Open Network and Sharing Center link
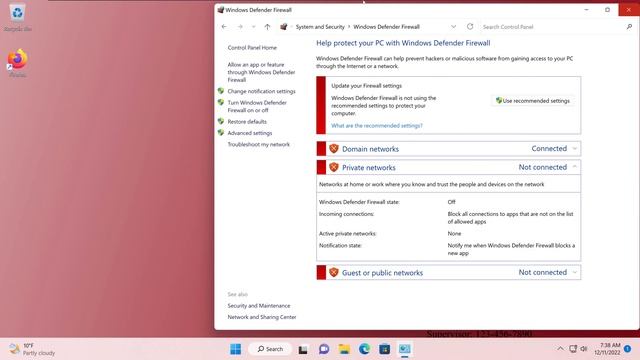Image resolution: width=640 pixels, height=360 pixels. tap(262, 317)
